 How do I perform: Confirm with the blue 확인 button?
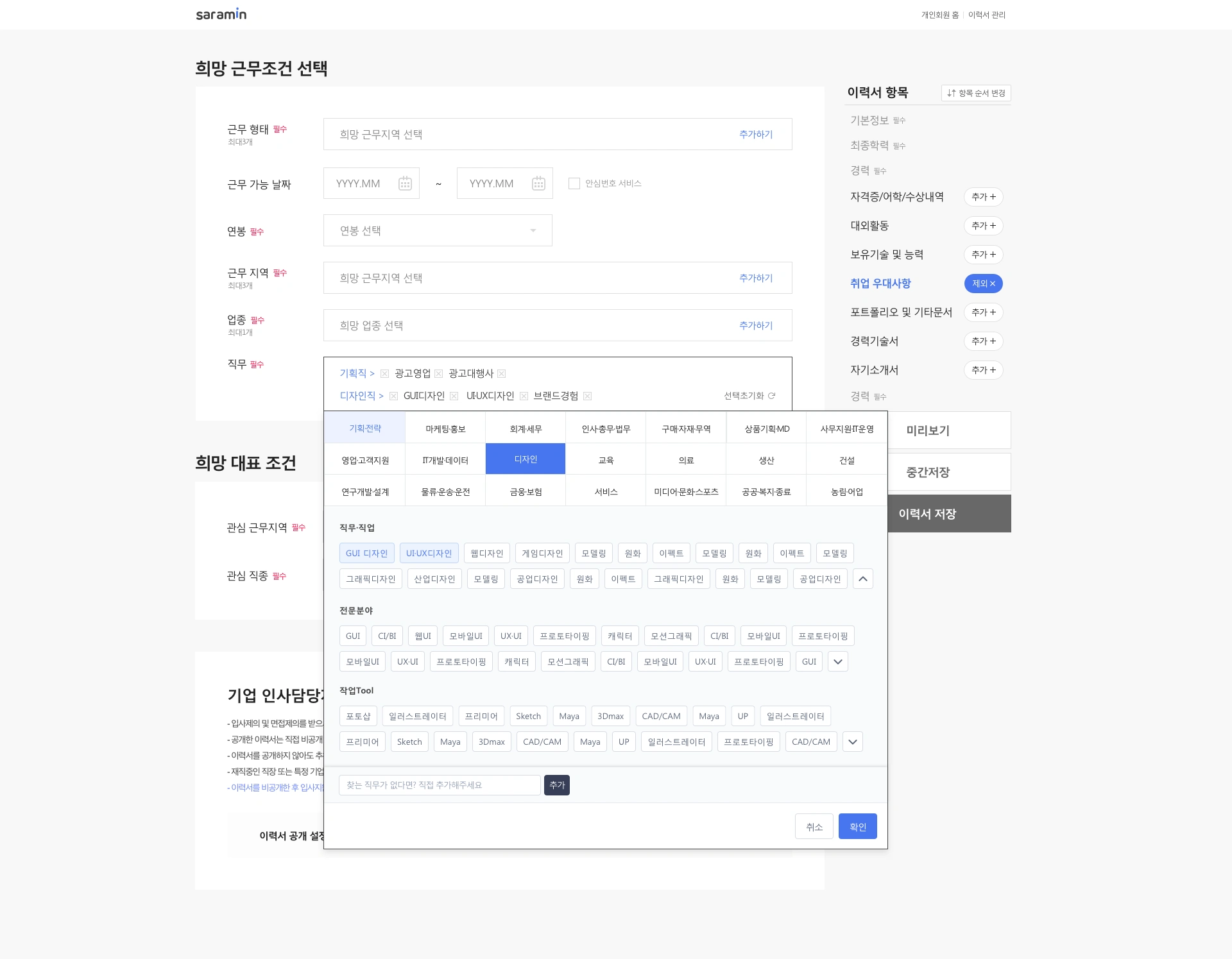coord(858,826)
